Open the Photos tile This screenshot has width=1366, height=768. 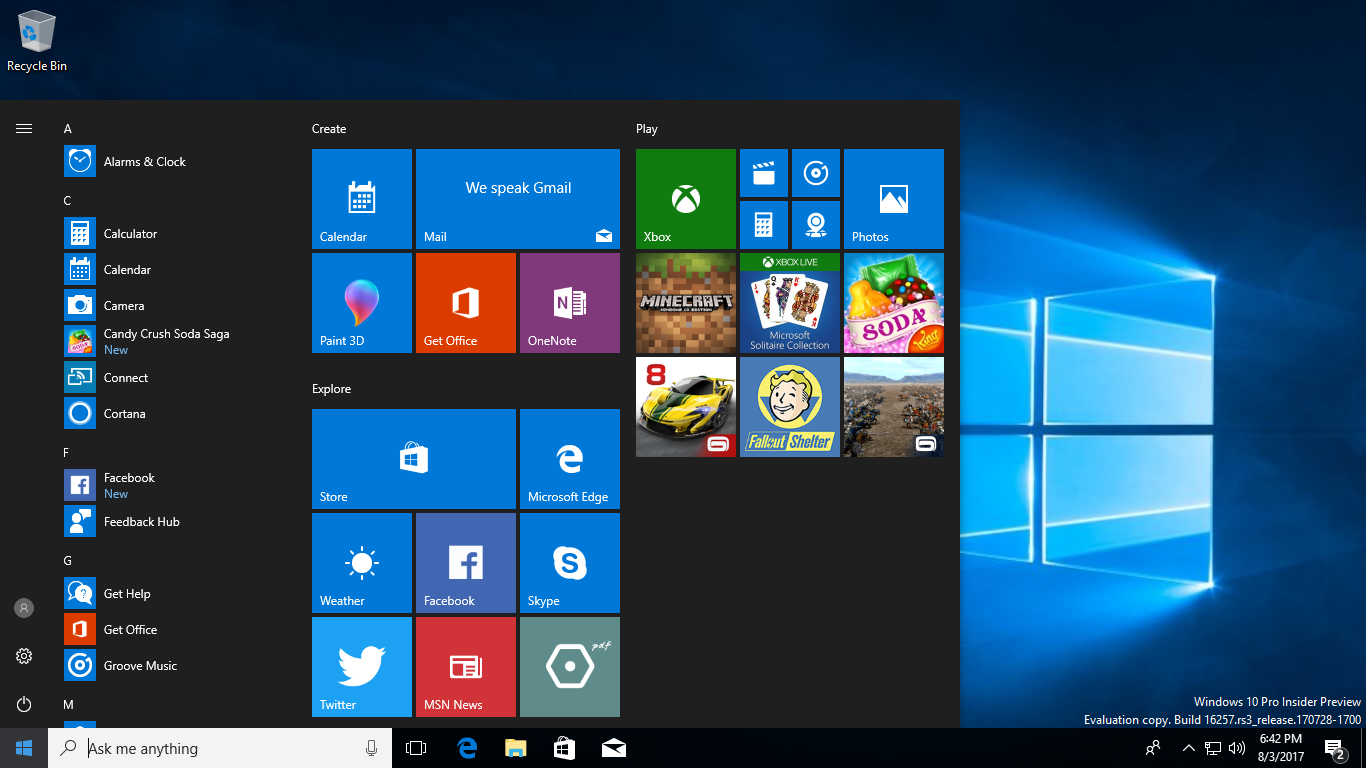pos(894,199)
